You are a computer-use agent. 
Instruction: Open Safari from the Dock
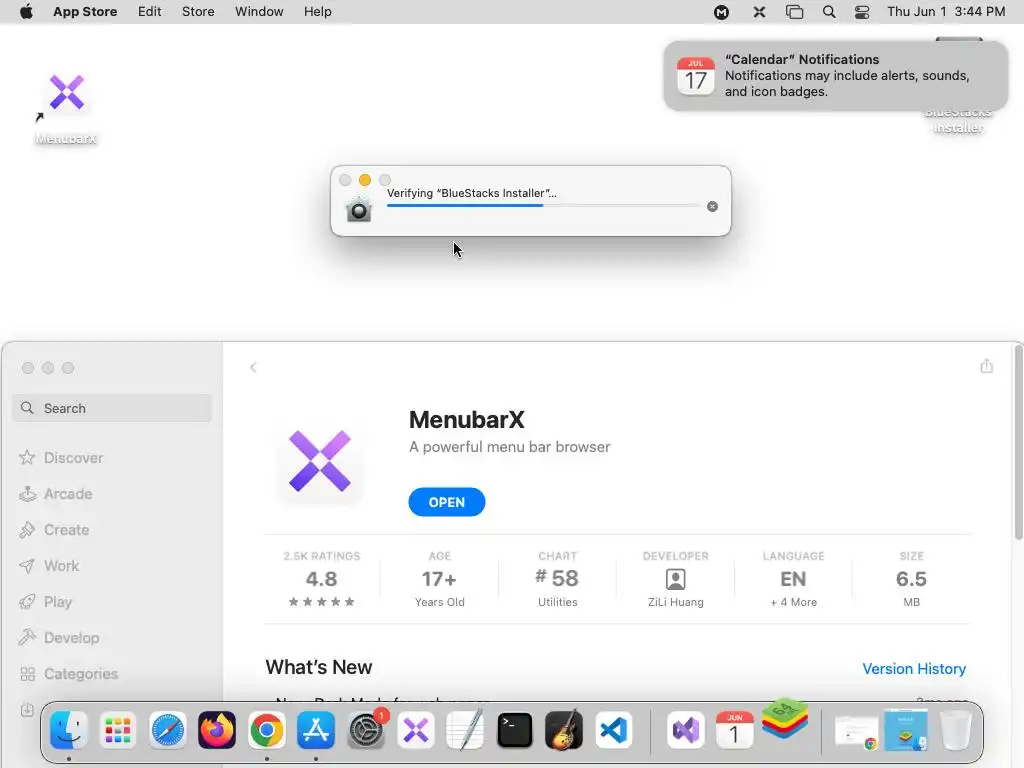click(168, 730)
